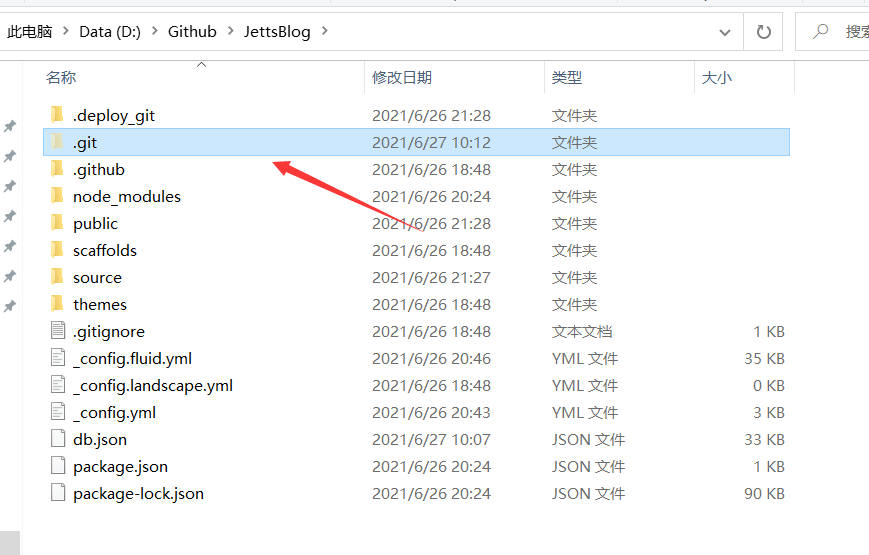The height and width of the screenshot is (555, 869).
Task: Select the themes folder icon
Action: click(x=57, y=304)
